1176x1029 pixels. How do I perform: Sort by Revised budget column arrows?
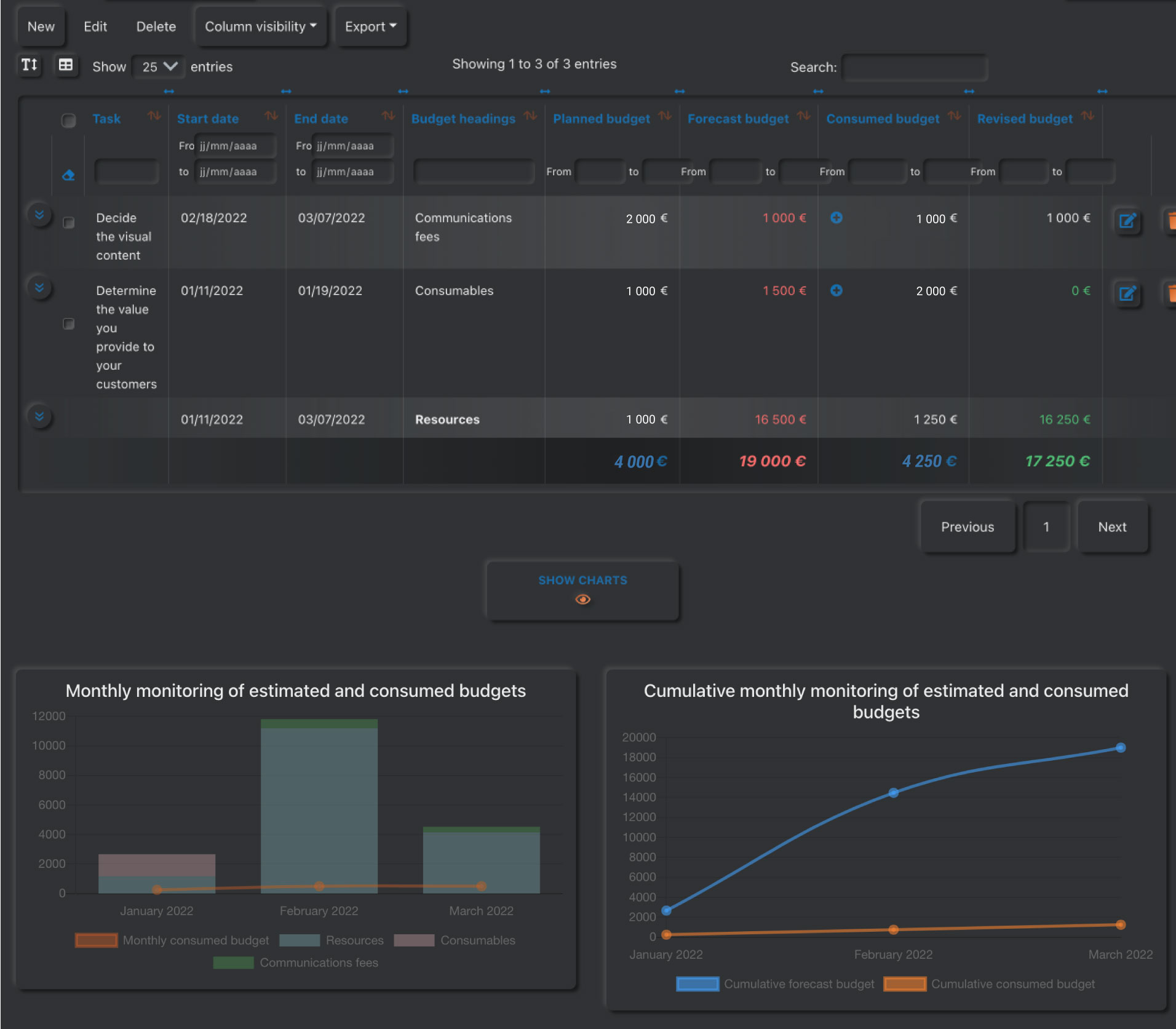pyautogui.click(x=1087, y=116)
